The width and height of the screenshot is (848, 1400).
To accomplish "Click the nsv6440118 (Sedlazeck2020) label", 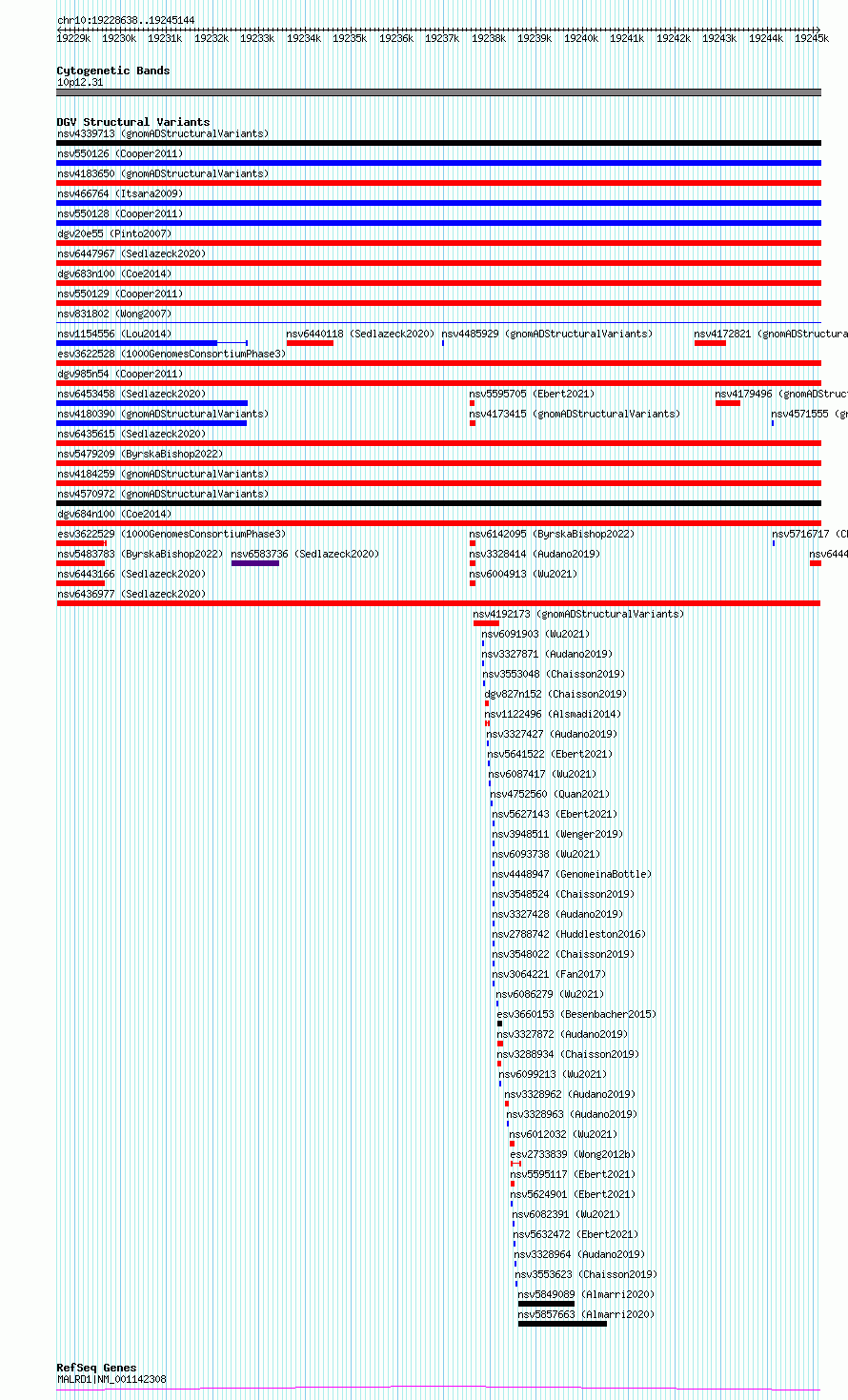I will click(361, 334).
